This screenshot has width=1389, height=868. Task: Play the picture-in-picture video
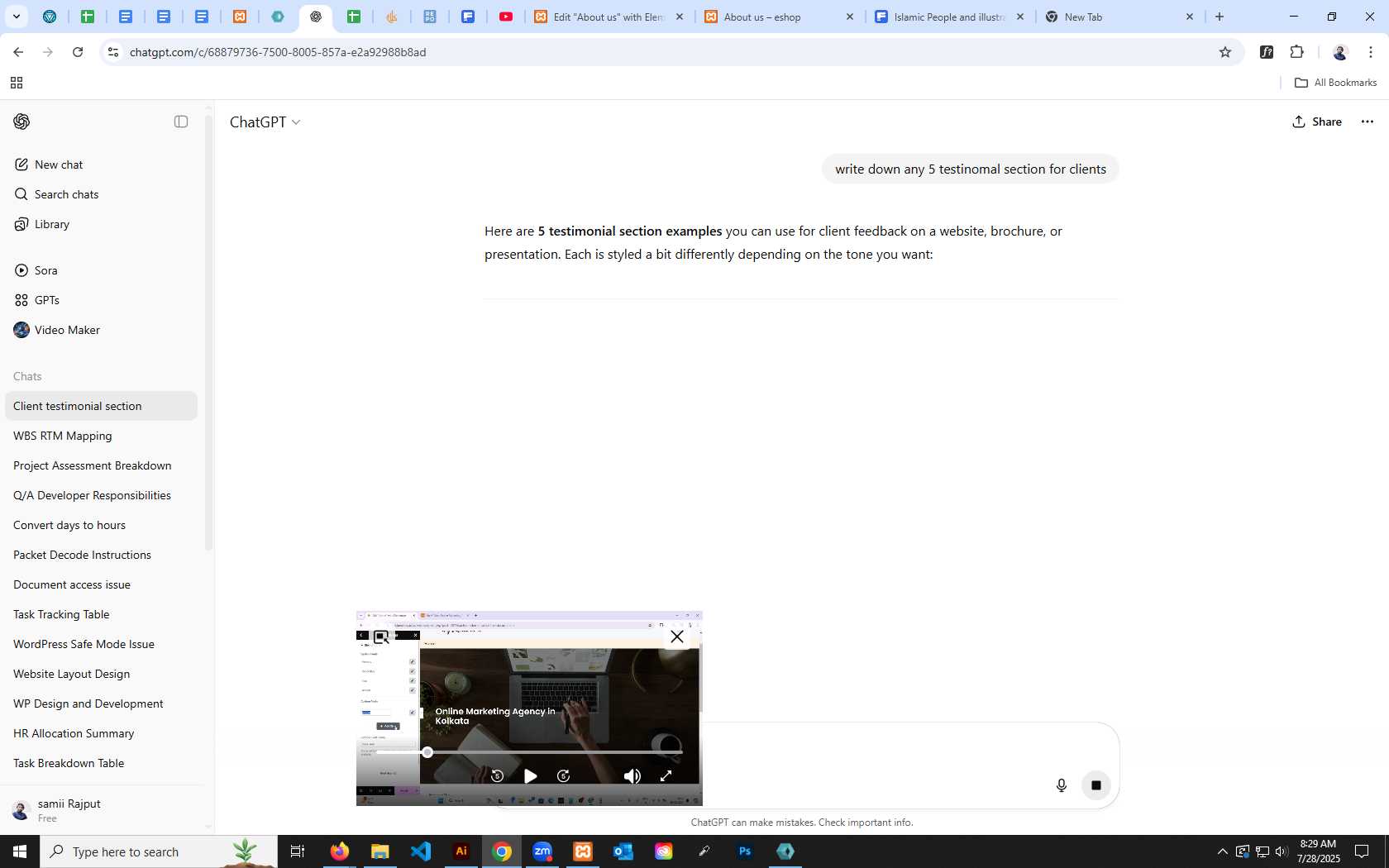[531, 776]
